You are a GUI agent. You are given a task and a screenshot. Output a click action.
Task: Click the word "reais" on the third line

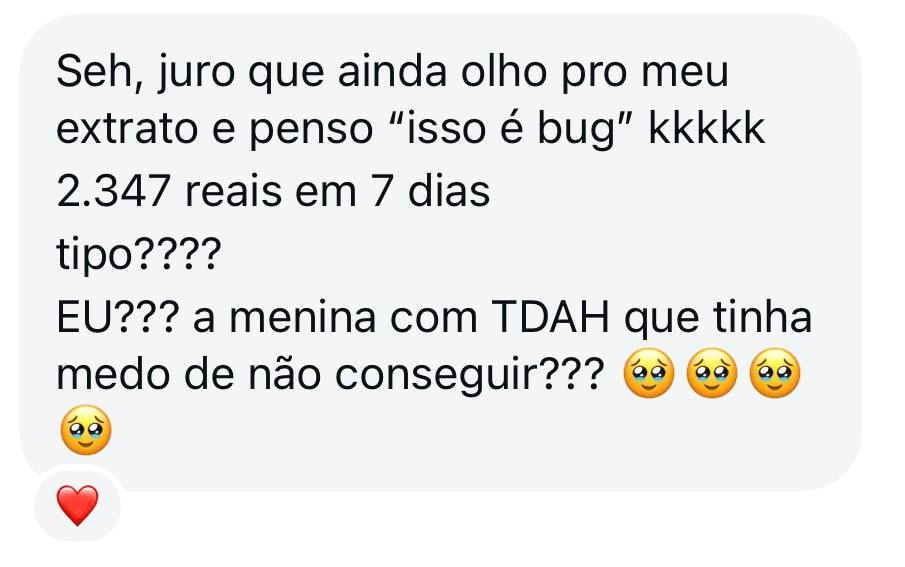point(233,191)
